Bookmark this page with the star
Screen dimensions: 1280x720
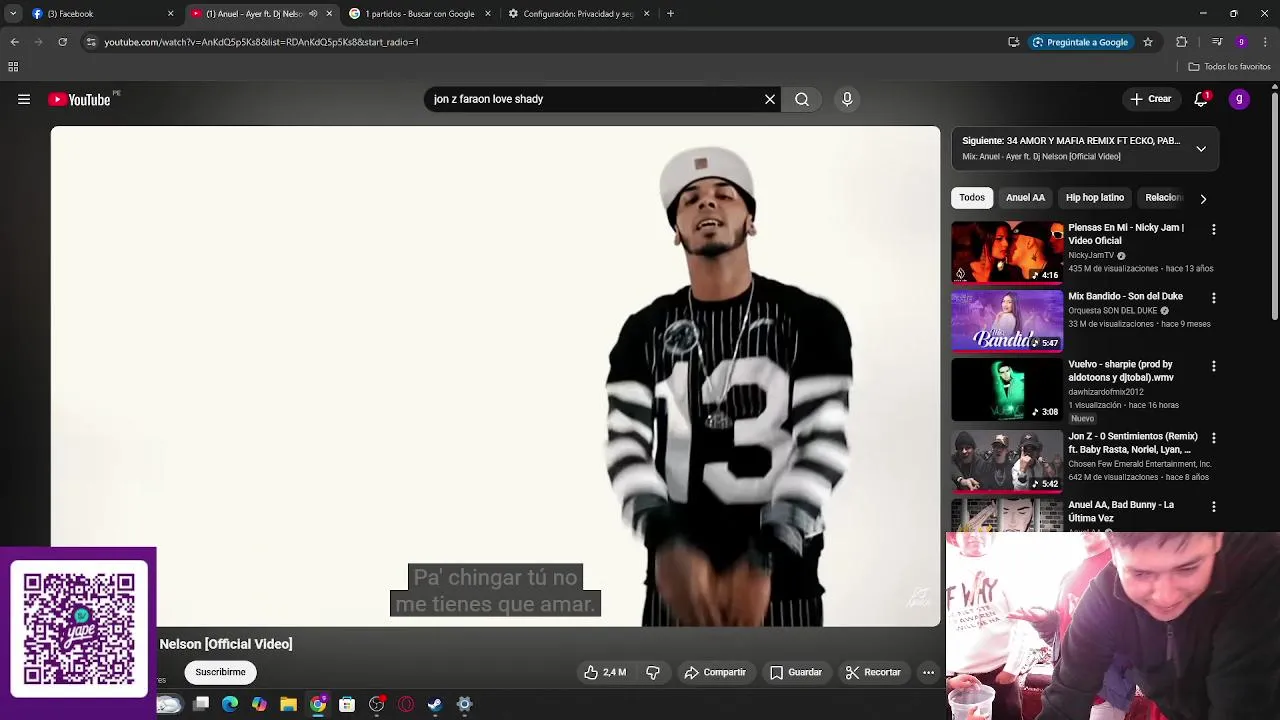click(1148, 42)
